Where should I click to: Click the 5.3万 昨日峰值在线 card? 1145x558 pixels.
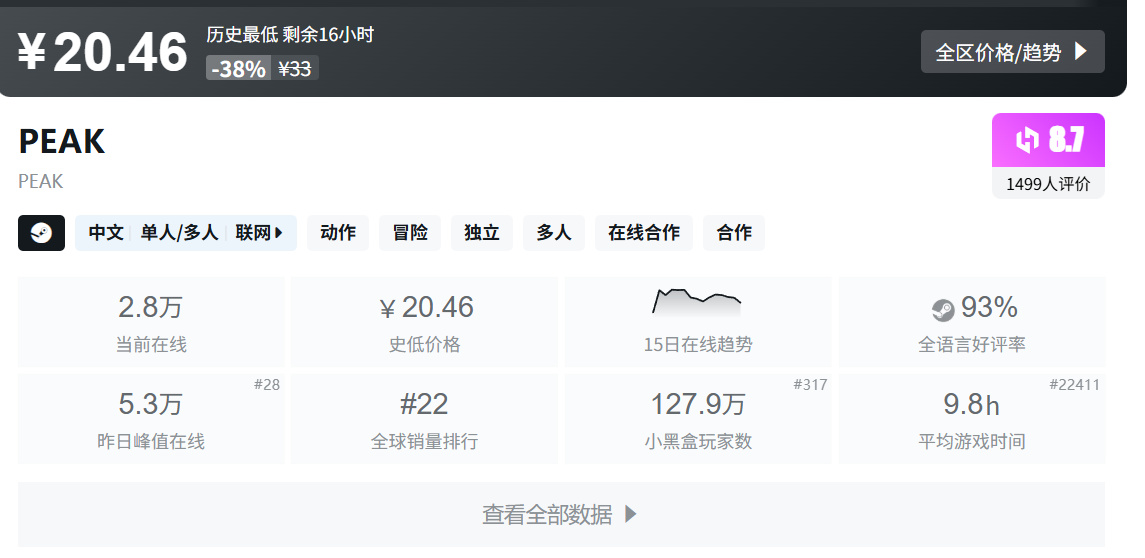pos(151,419)
